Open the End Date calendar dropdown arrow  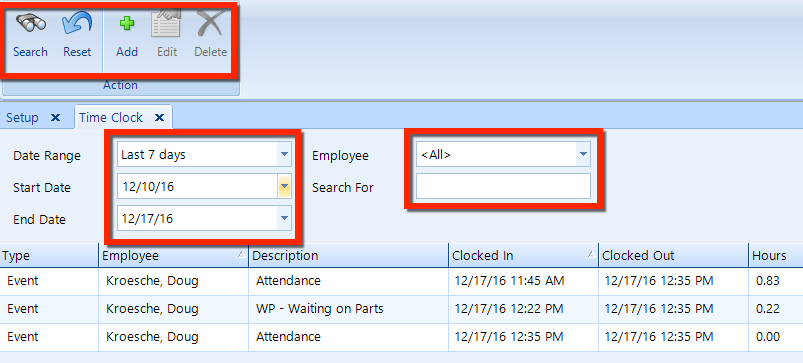[x=284, y=219]
